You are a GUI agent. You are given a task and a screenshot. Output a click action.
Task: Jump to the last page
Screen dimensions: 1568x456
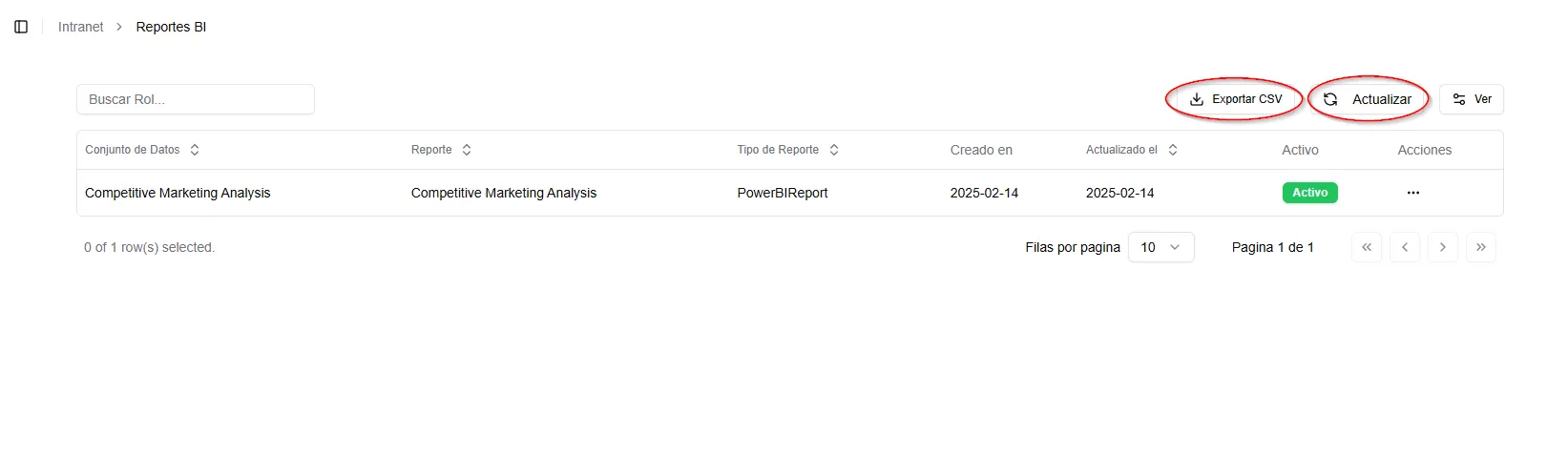click(1480, 247)
